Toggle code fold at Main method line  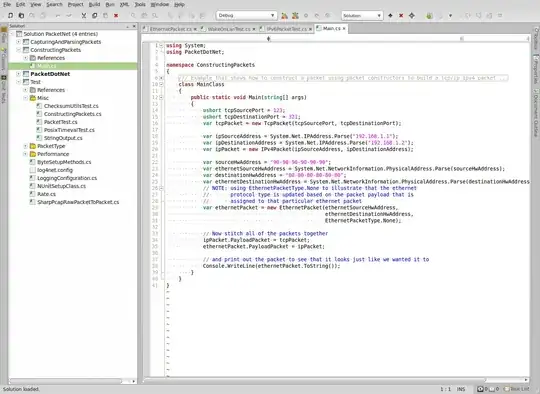161,97
